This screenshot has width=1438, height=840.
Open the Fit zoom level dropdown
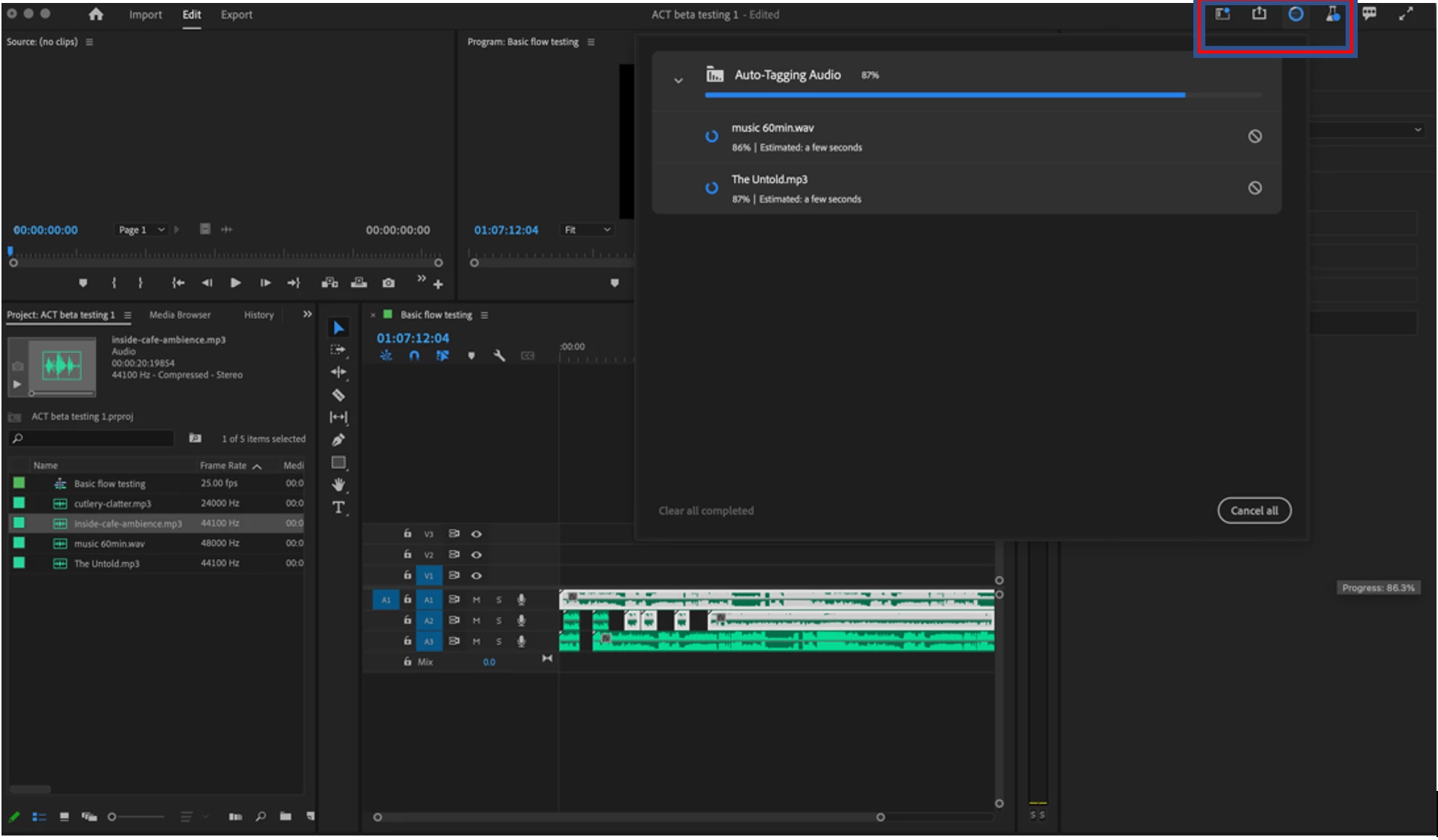pyautogui.click(x=587, y=230)
